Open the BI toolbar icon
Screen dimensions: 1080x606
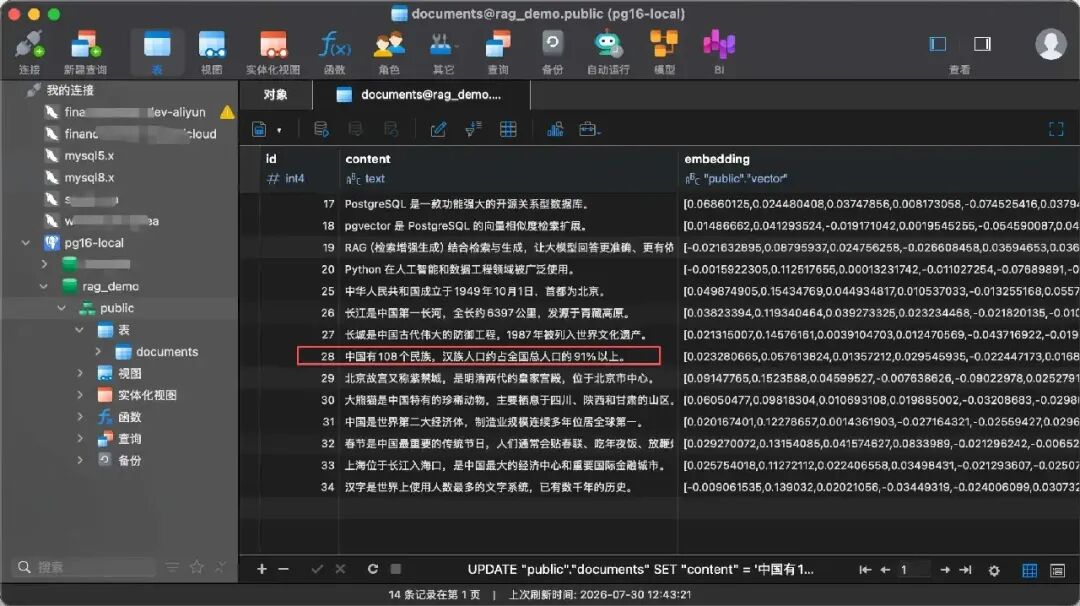(719, 52)
